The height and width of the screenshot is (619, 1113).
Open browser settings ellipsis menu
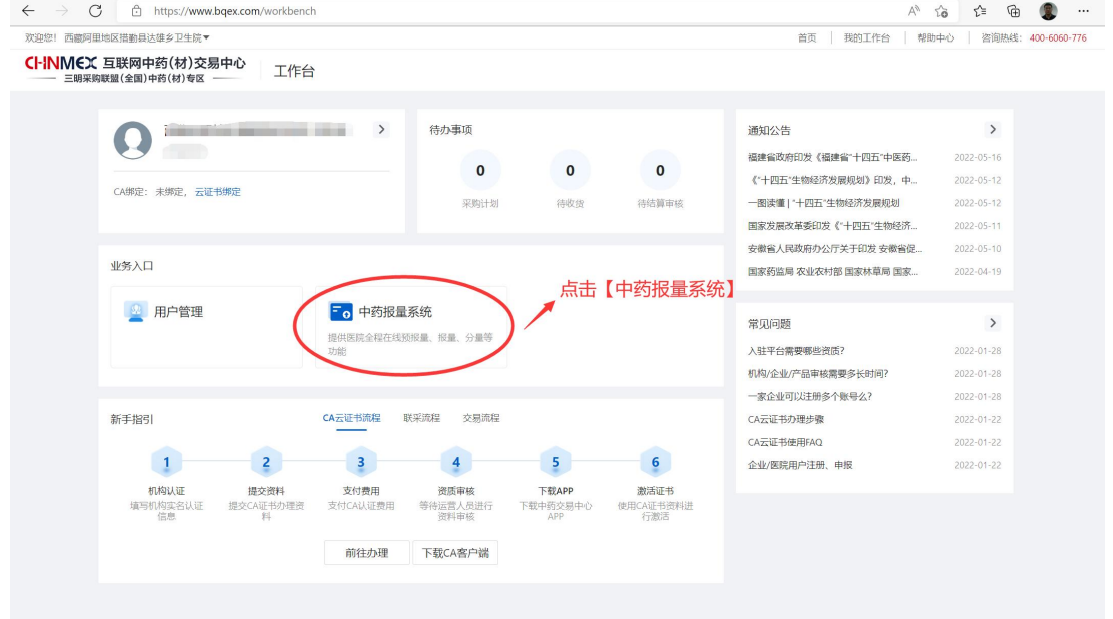pyautogui.click(x=1083, y=11)
